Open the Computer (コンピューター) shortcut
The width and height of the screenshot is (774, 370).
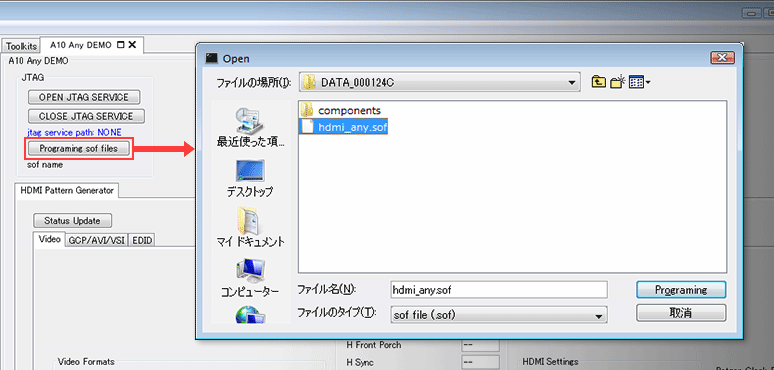(250, 278)
